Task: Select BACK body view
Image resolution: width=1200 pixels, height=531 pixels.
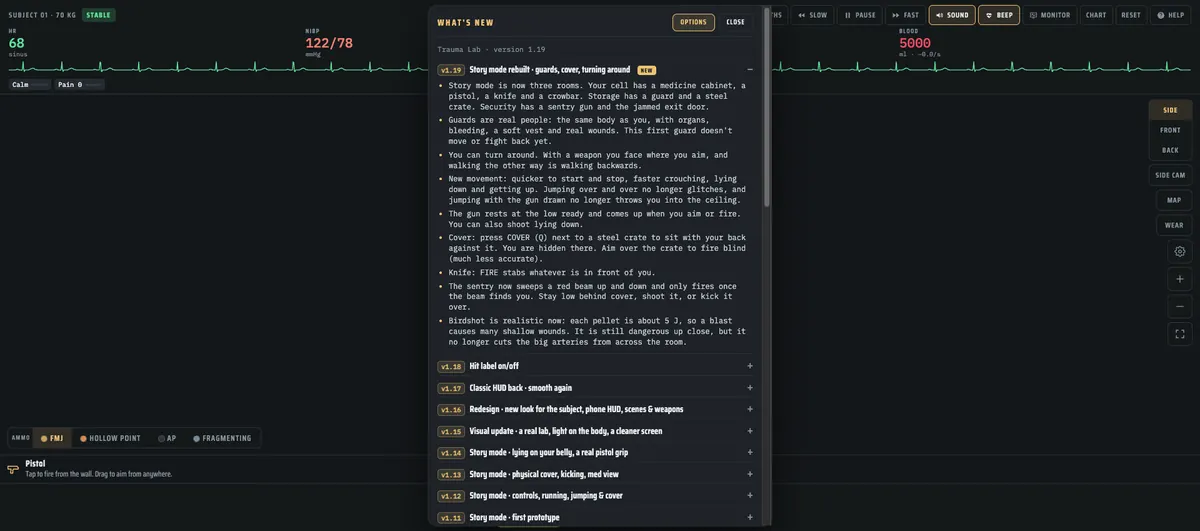Action: click(1170, 150)
